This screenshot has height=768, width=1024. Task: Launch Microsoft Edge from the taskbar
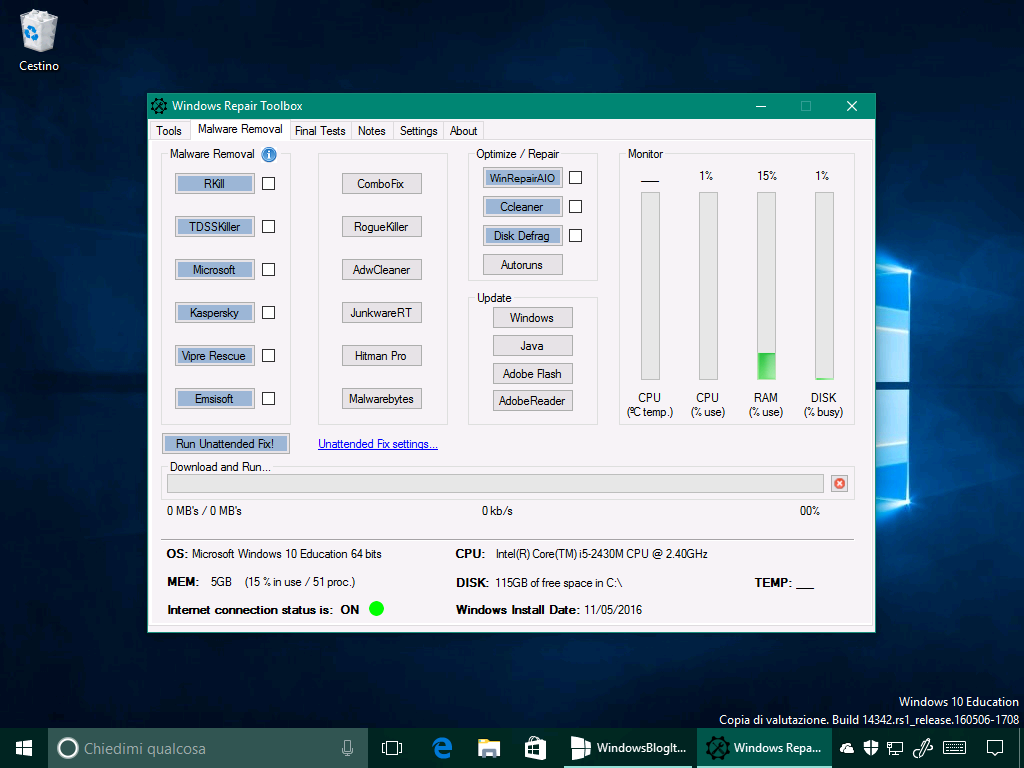pos(442,748)
